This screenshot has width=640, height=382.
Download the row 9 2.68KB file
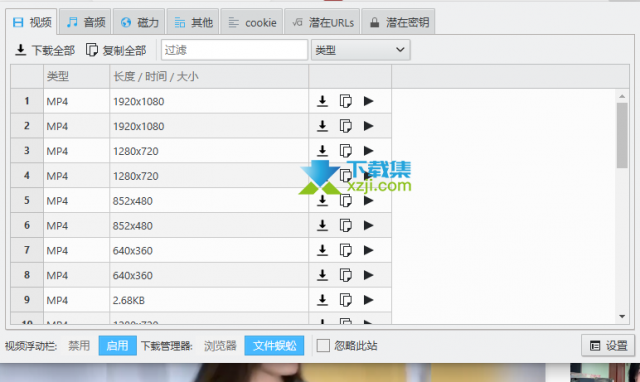click(322, 300)
